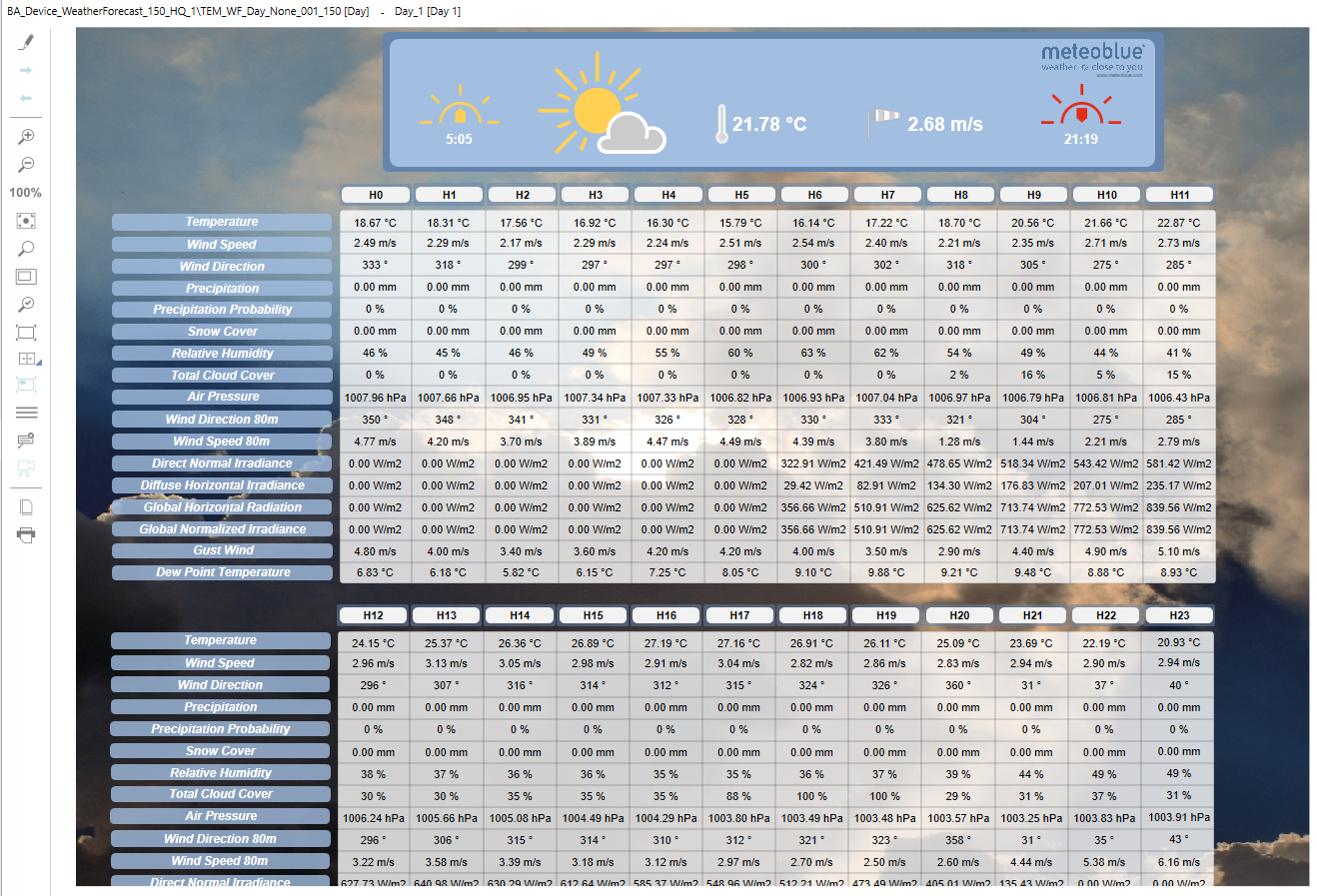Viewport: 1317px width, 896px height.
Task: Click the H12 column header
Action: point(373,614)
